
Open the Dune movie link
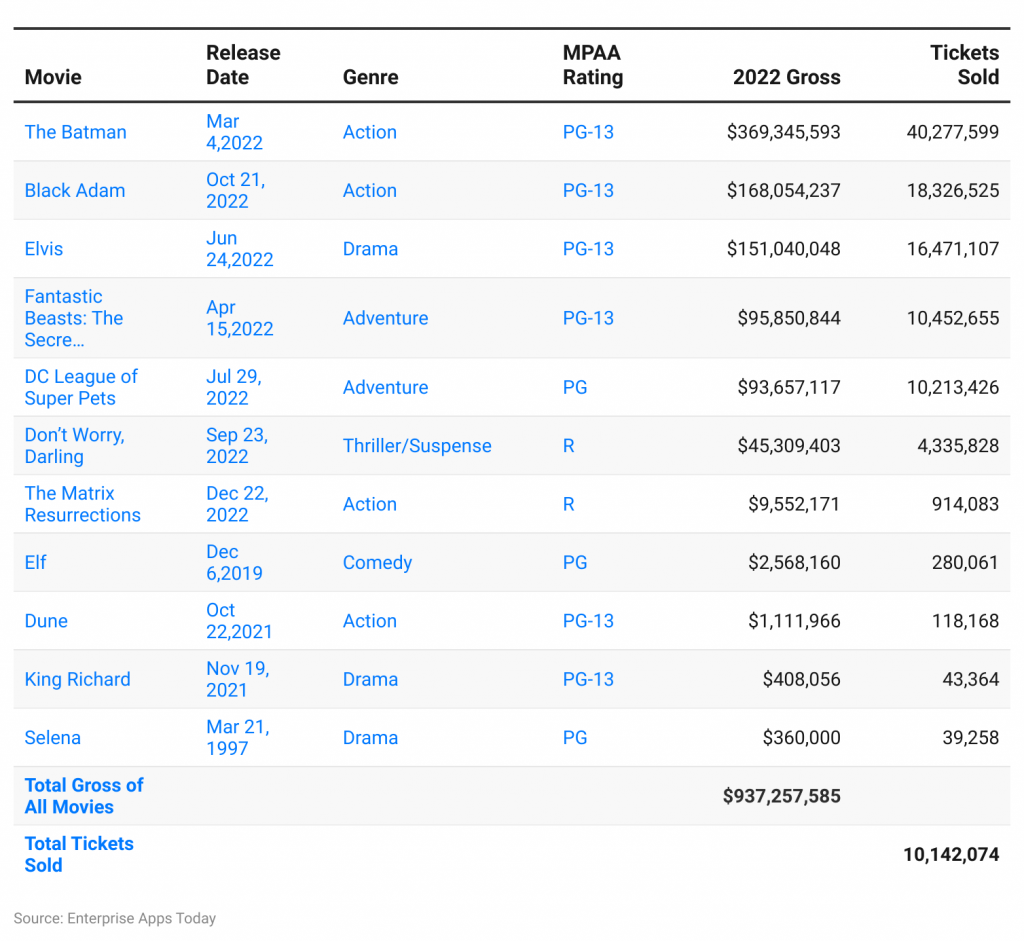pos(45,621)
